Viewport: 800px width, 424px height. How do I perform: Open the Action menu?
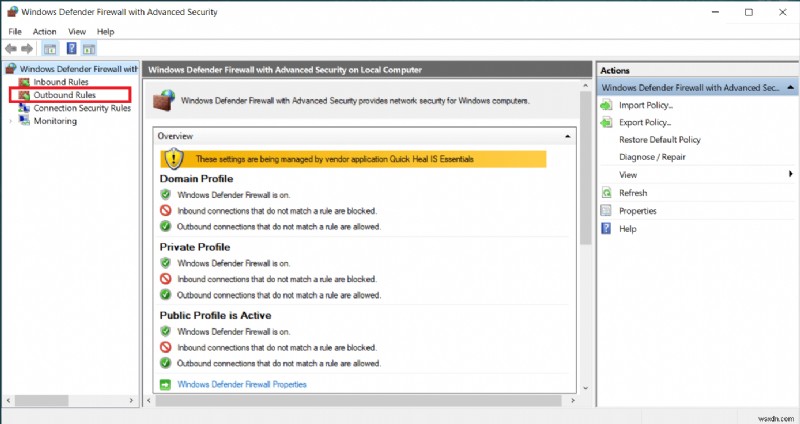[x=44, y=32]
